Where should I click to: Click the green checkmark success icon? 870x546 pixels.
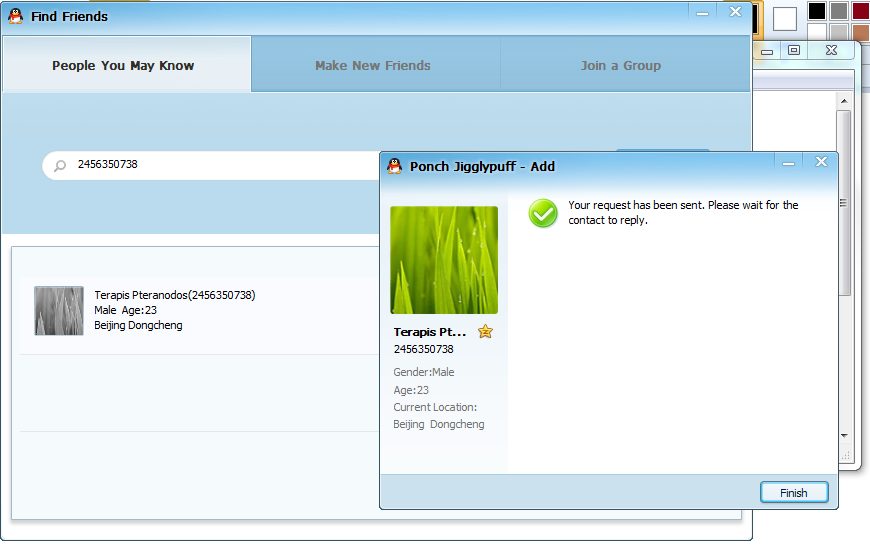(x=543, y=213)
